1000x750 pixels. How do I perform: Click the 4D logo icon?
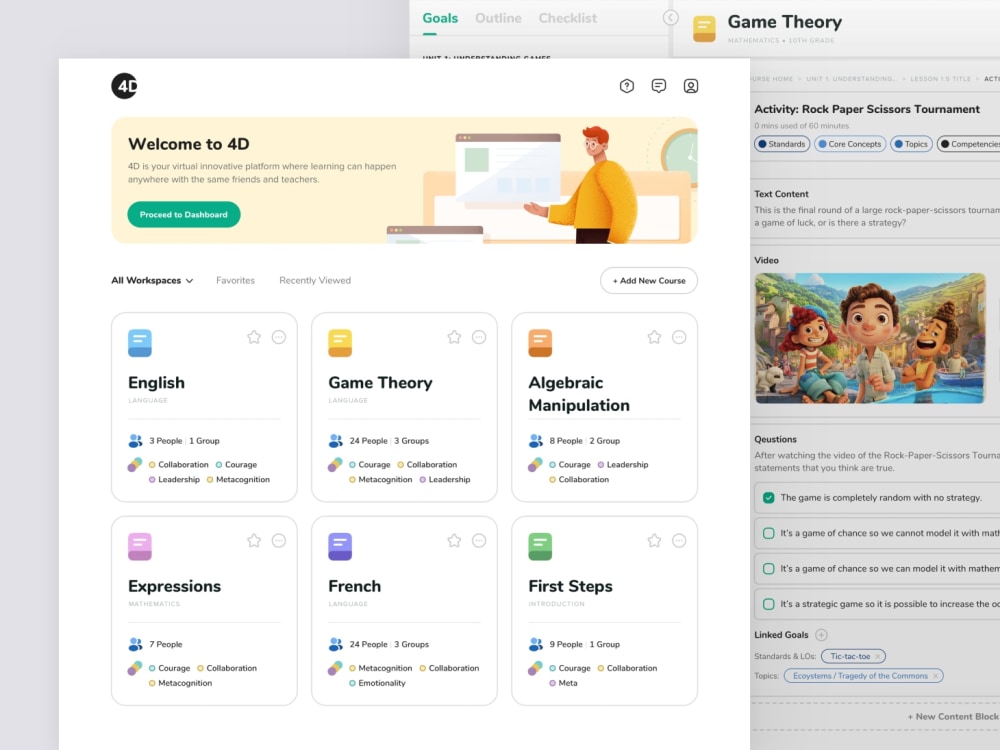[124, 85]
